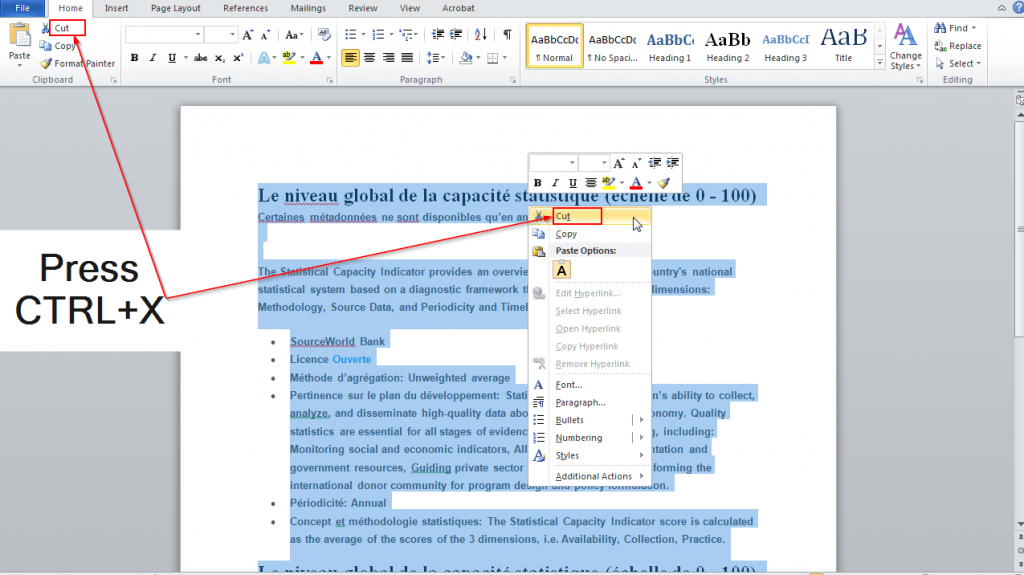Switch to the Mailings tab

tap(308, 8)
